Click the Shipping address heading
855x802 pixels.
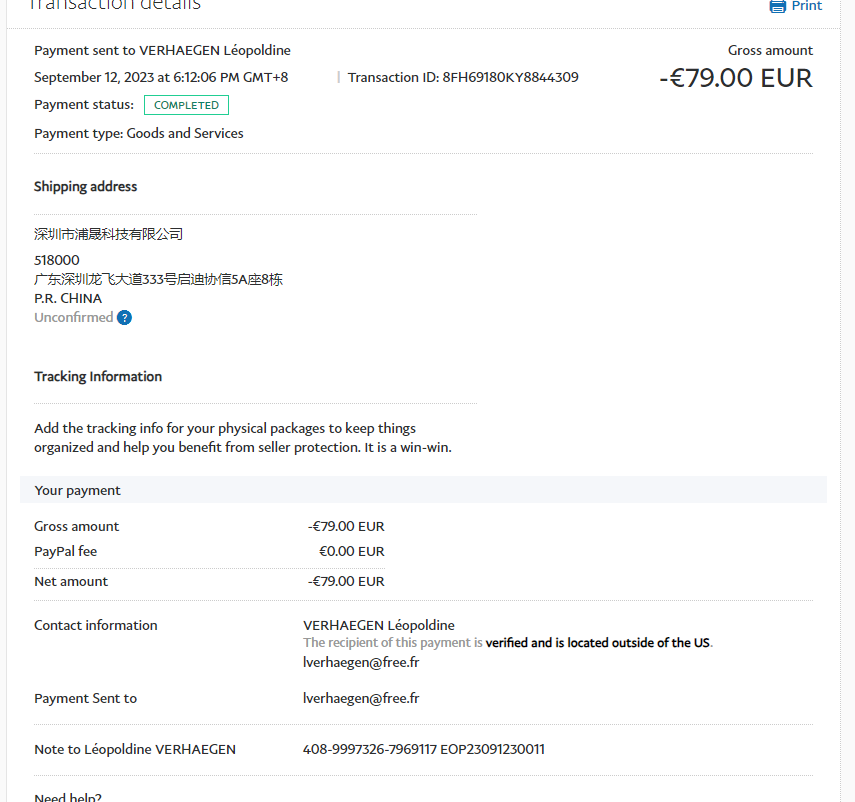pyautogui.click(x=86, y=187)
